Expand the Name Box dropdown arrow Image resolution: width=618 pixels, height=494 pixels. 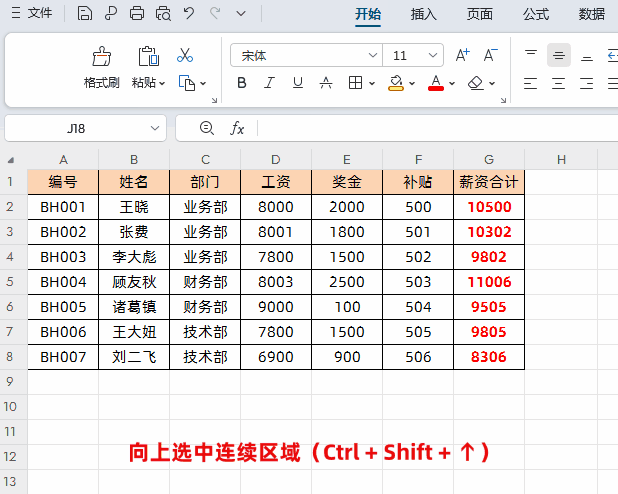pyautogui.click(x=155, y=128)
